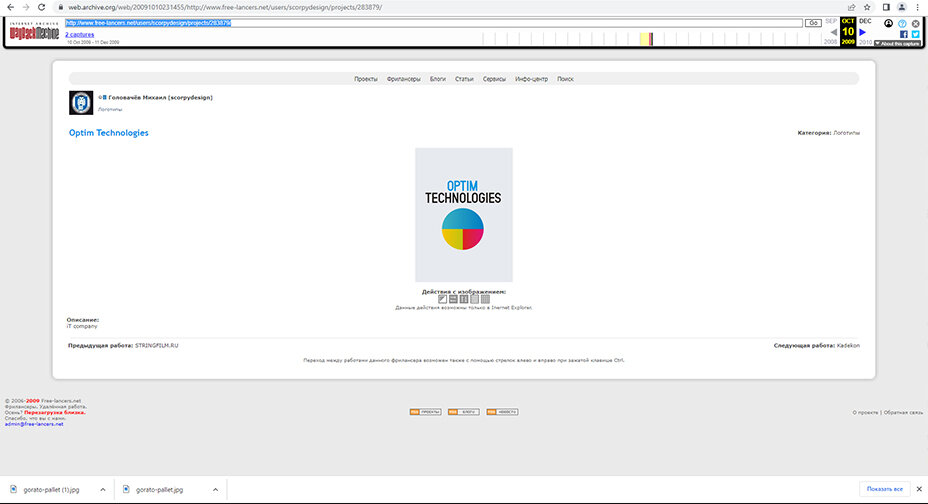Click the third image action icon (vertical split)
The height and width of the screenshot is (504, 928).
click(464, 299)
